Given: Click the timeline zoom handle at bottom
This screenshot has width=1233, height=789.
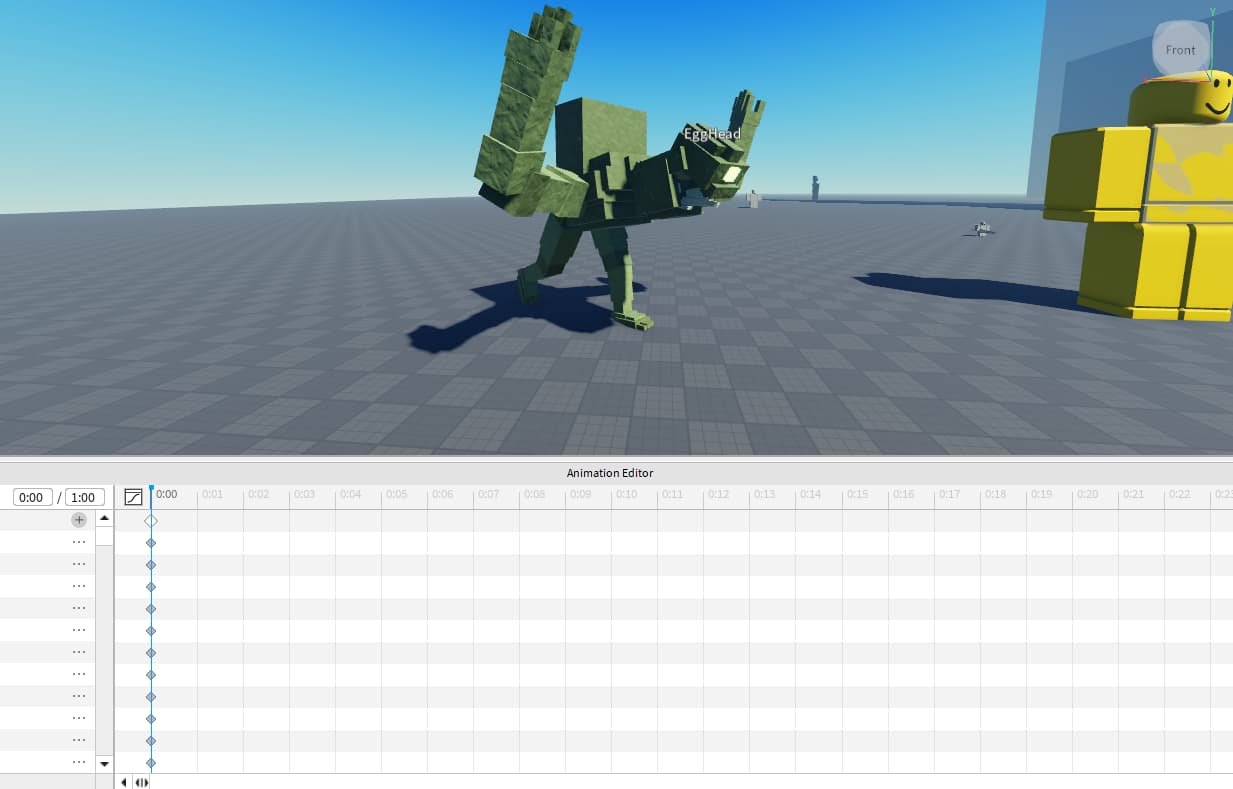Looking at the screenshot, I should pos(141,782).
